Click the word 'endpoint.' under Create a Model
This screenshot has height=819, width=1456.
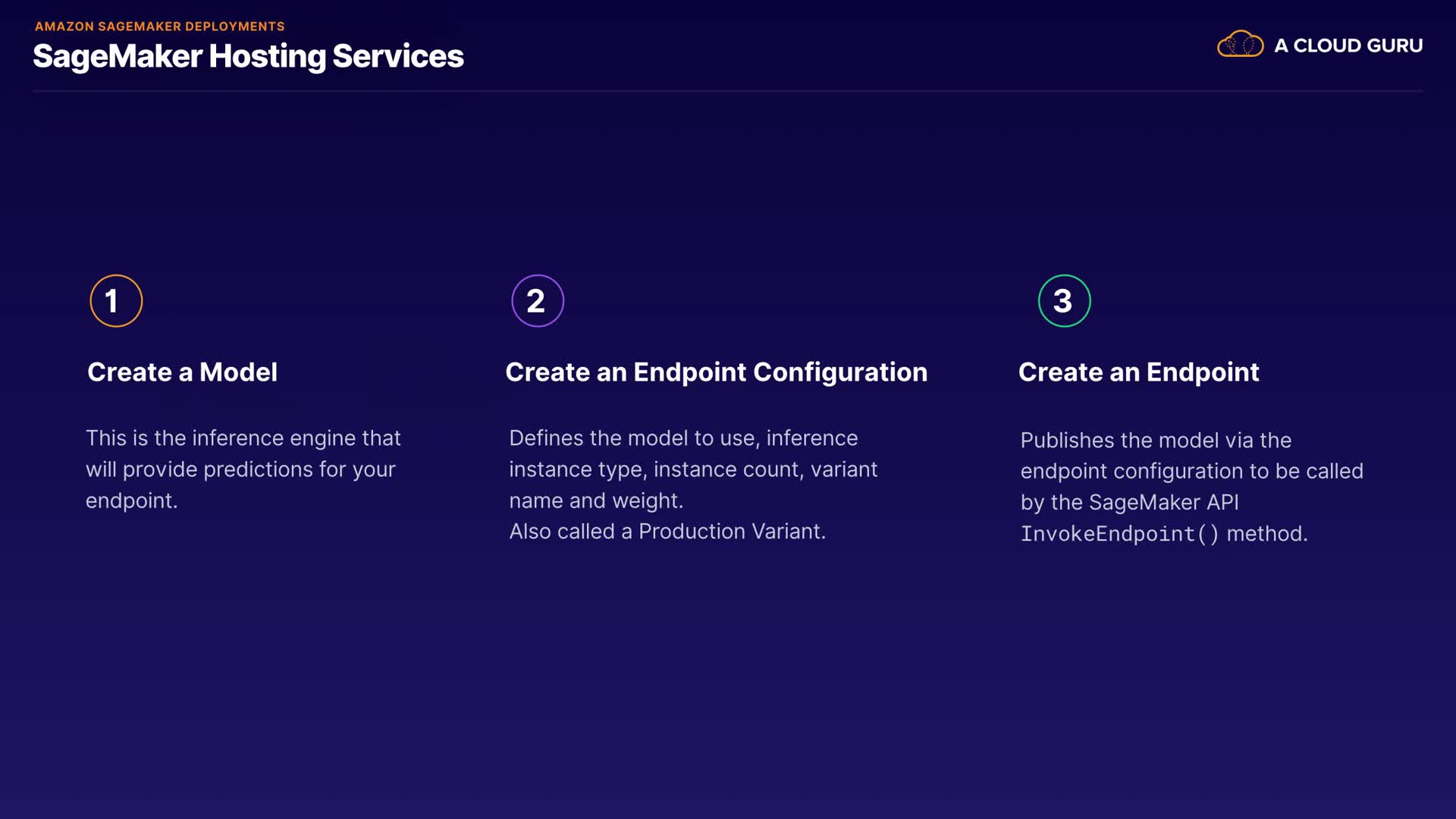131,500
